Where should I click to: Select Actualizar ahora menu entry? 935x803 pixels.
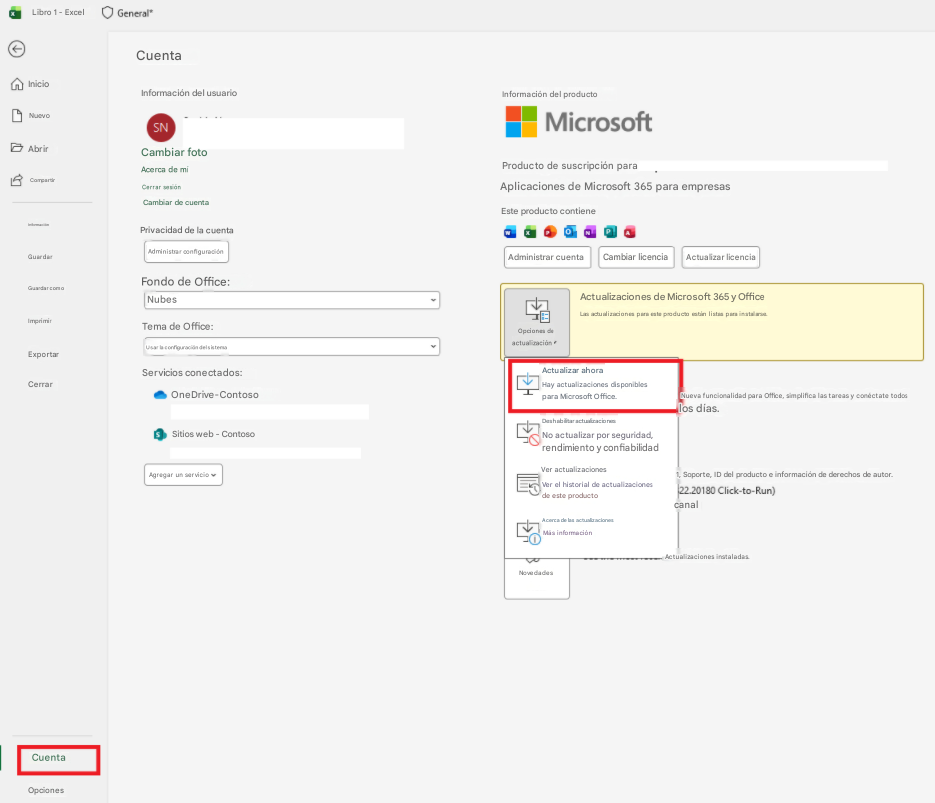595,384
